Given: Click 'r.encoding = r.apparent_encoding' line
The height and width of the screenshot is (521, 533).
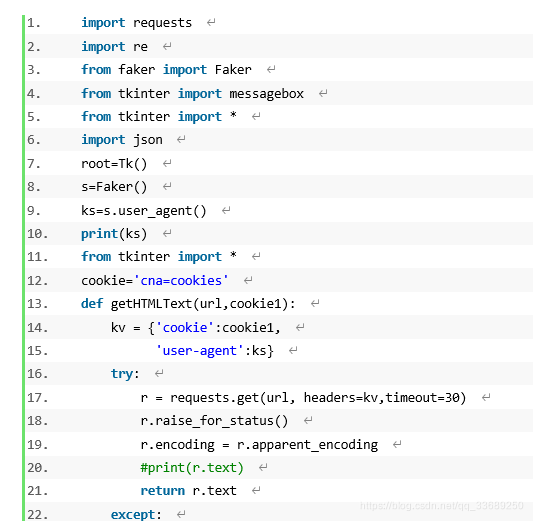Looking at the screenshot, I should pos(259,445).
